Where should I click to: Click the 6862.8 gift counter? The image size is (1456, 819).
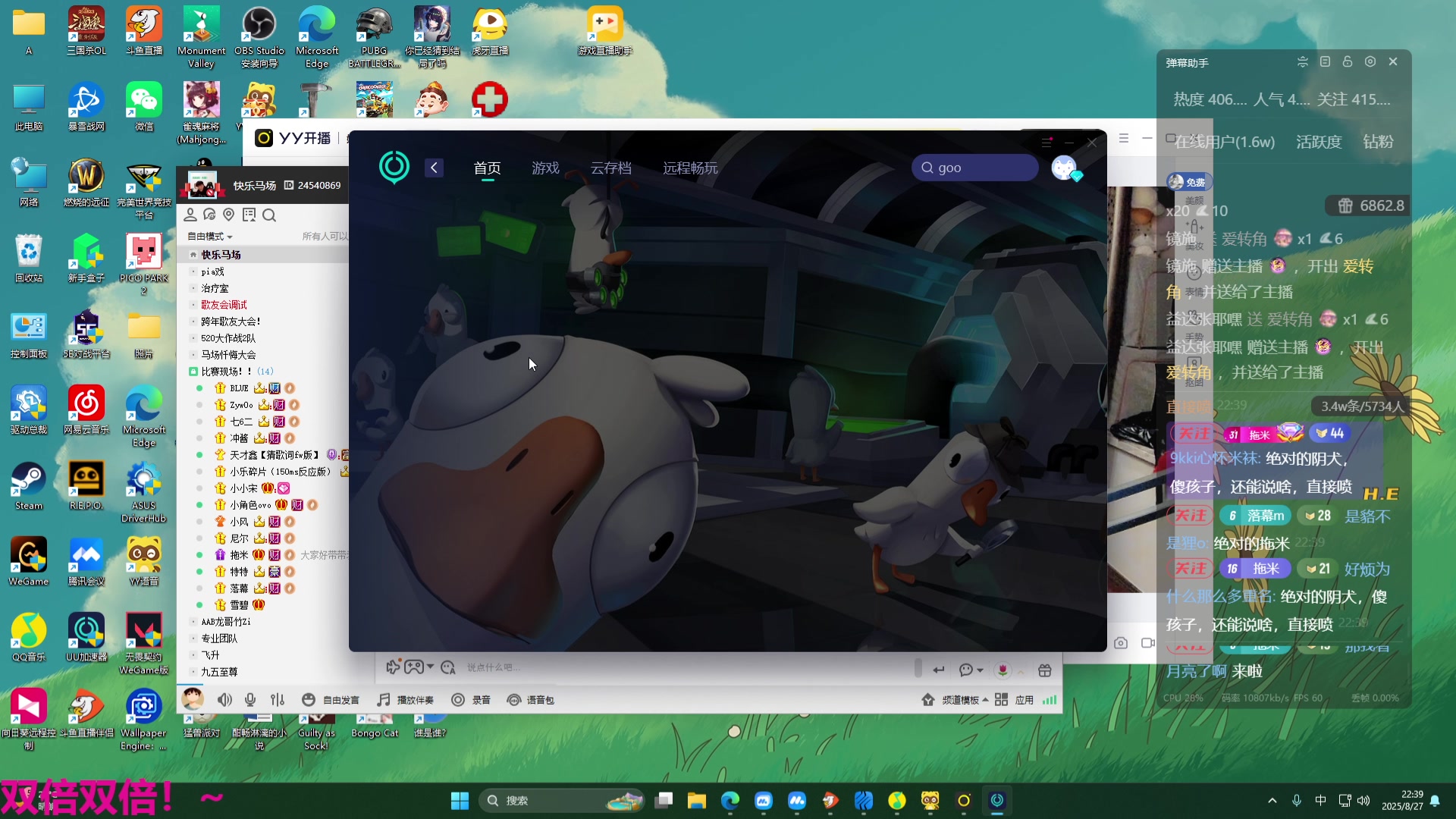[1370, 206]
